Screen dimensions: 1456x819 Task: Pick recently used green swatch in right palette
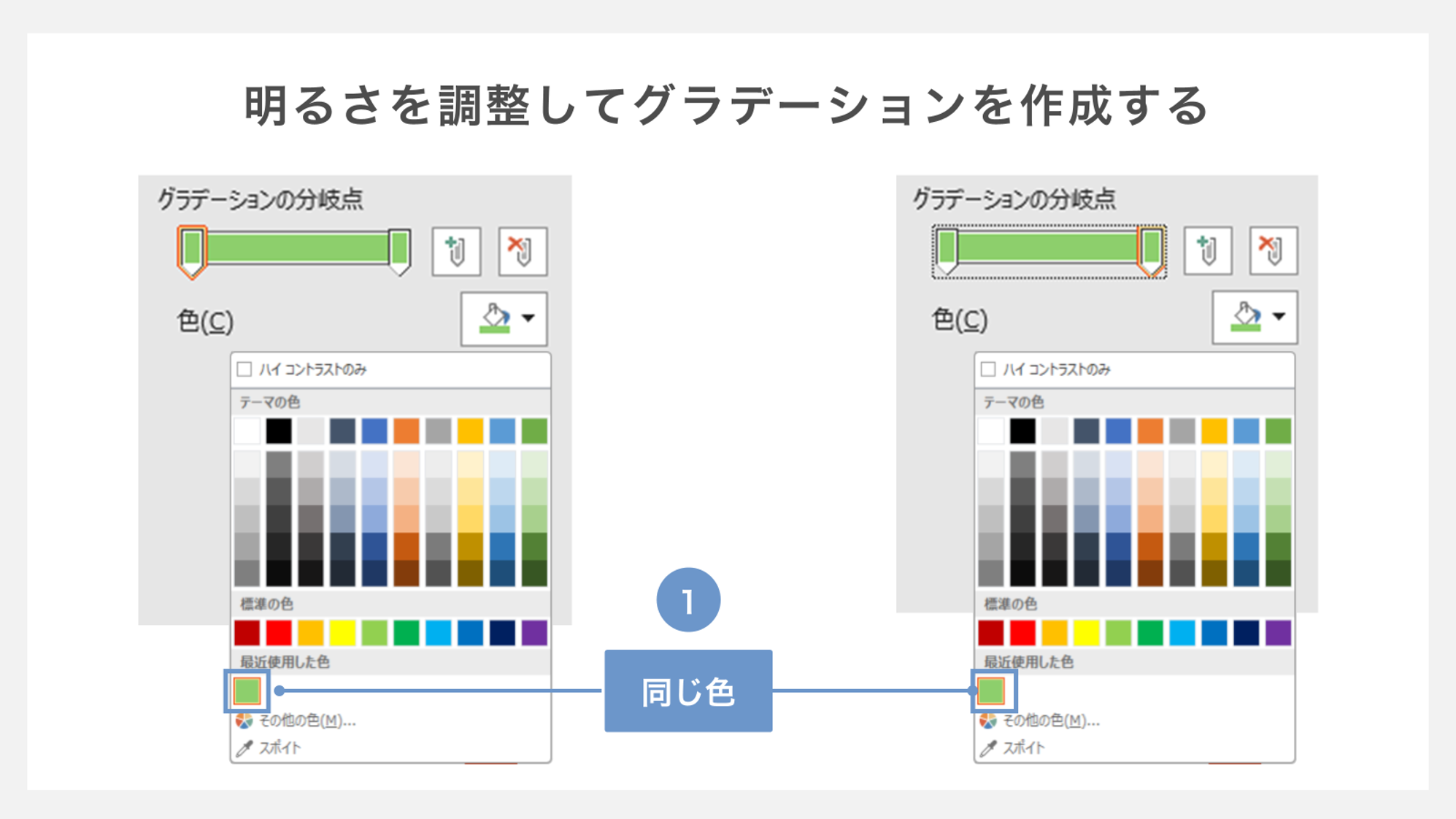[x=991, y=691]
